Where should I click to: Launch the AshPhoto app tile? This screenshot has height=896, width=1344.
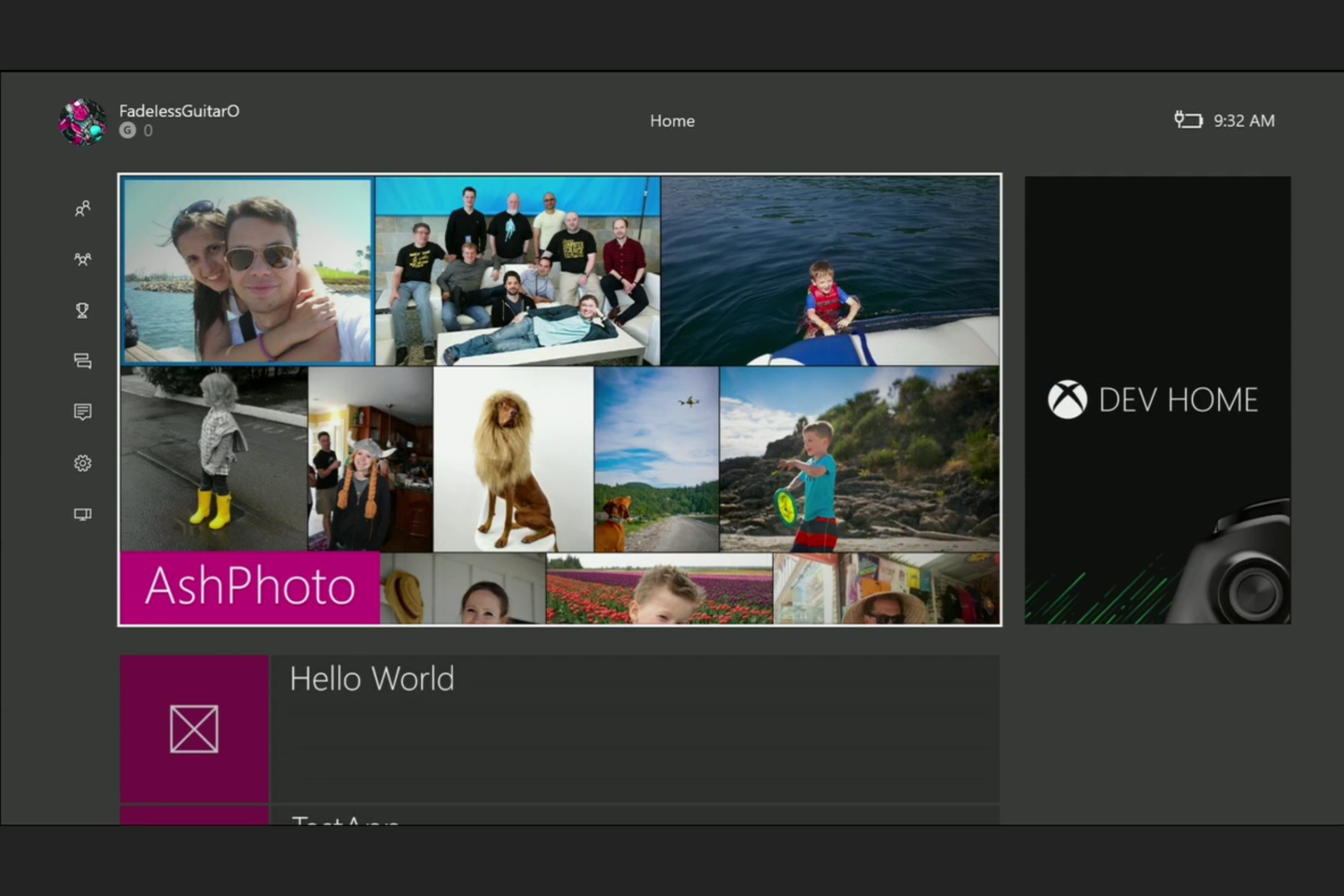249,587
